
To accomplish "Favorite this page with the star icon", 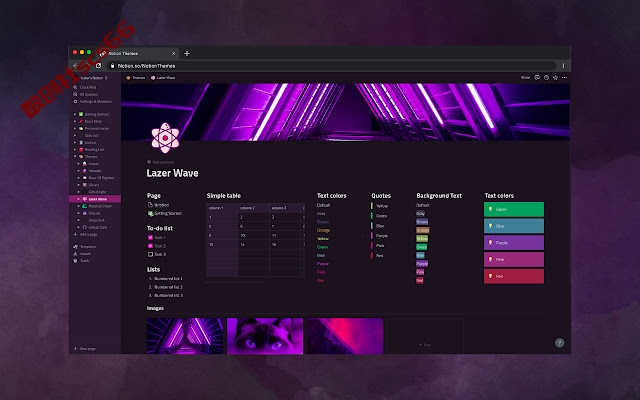I will (x=555, y=78).
